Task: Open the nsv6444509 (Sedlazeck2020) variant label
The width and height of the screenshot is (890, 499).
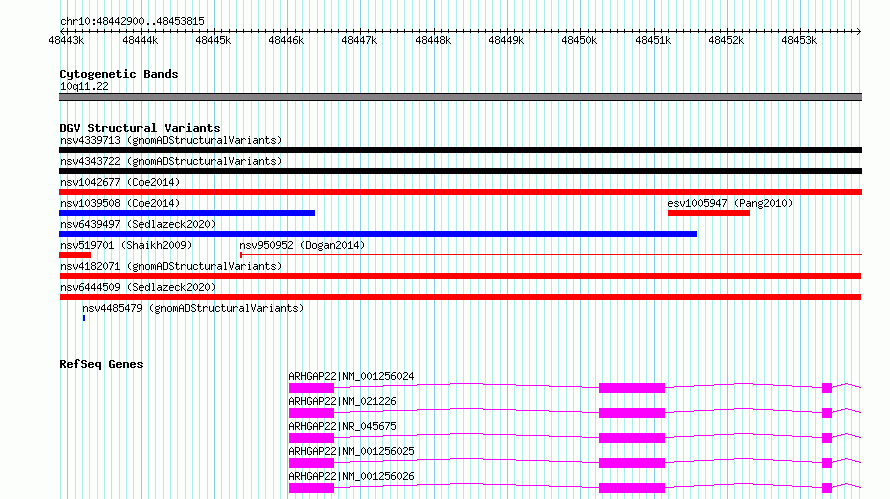Action: click(138, 287)
